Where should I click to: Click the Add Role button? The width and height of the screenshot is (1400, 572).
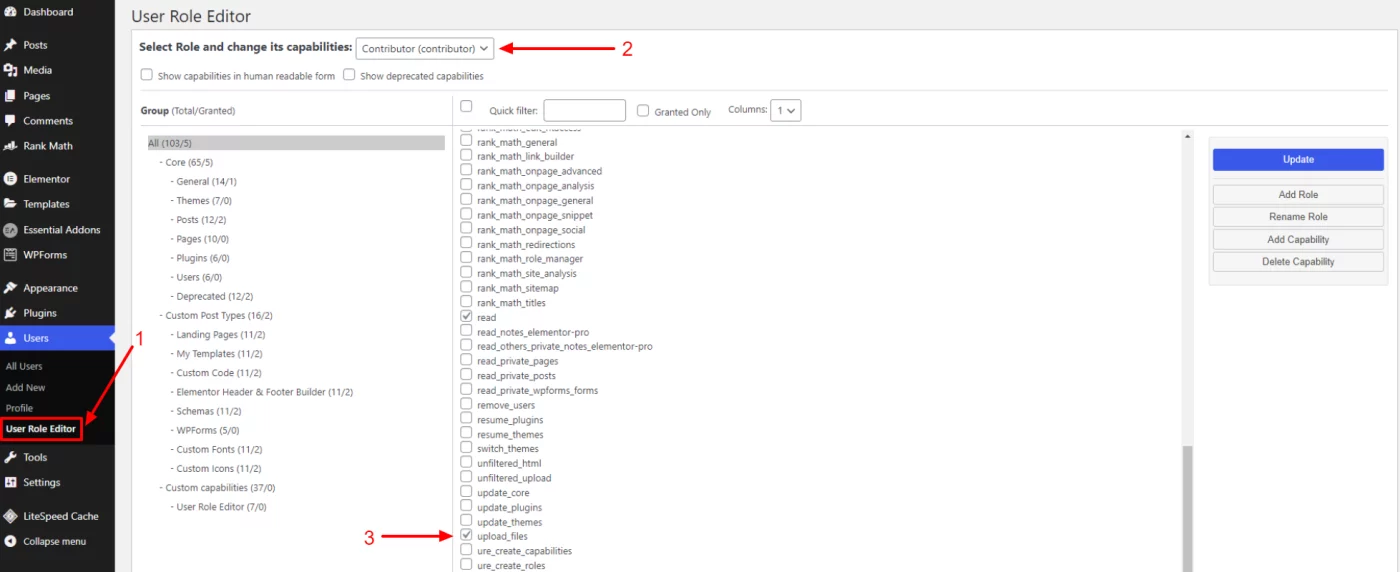click(x=1298, y=195)
